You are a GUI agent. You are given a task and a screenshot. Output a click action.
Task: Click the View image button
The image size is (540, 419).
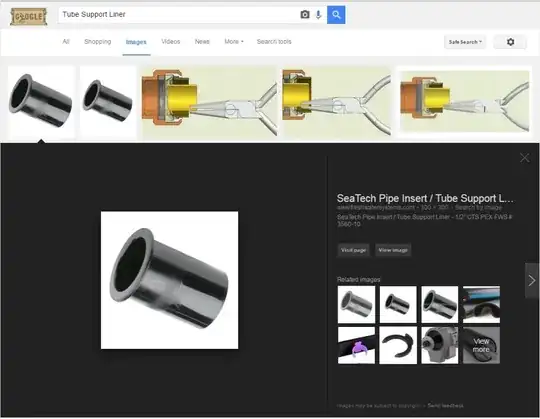pyautogui.click(x=393, y=250)
